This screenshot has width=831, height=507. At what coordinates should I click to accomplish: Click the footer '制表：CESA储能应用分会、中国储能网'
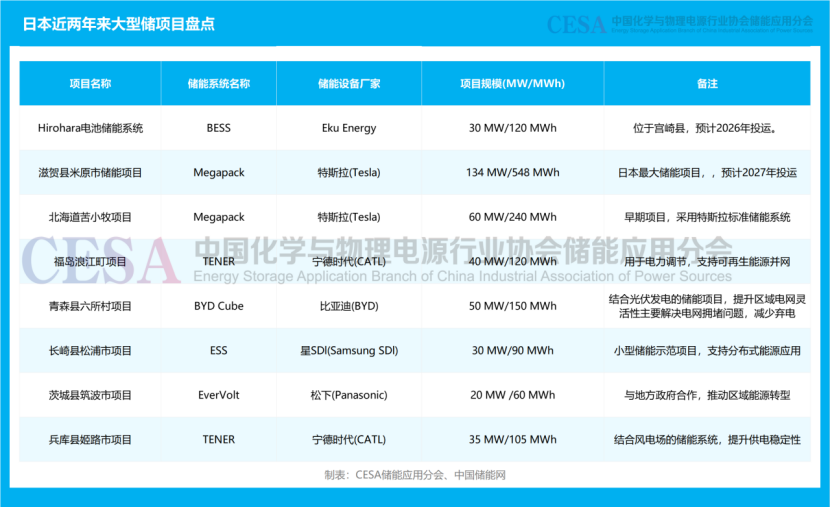[x=415, y=475]
